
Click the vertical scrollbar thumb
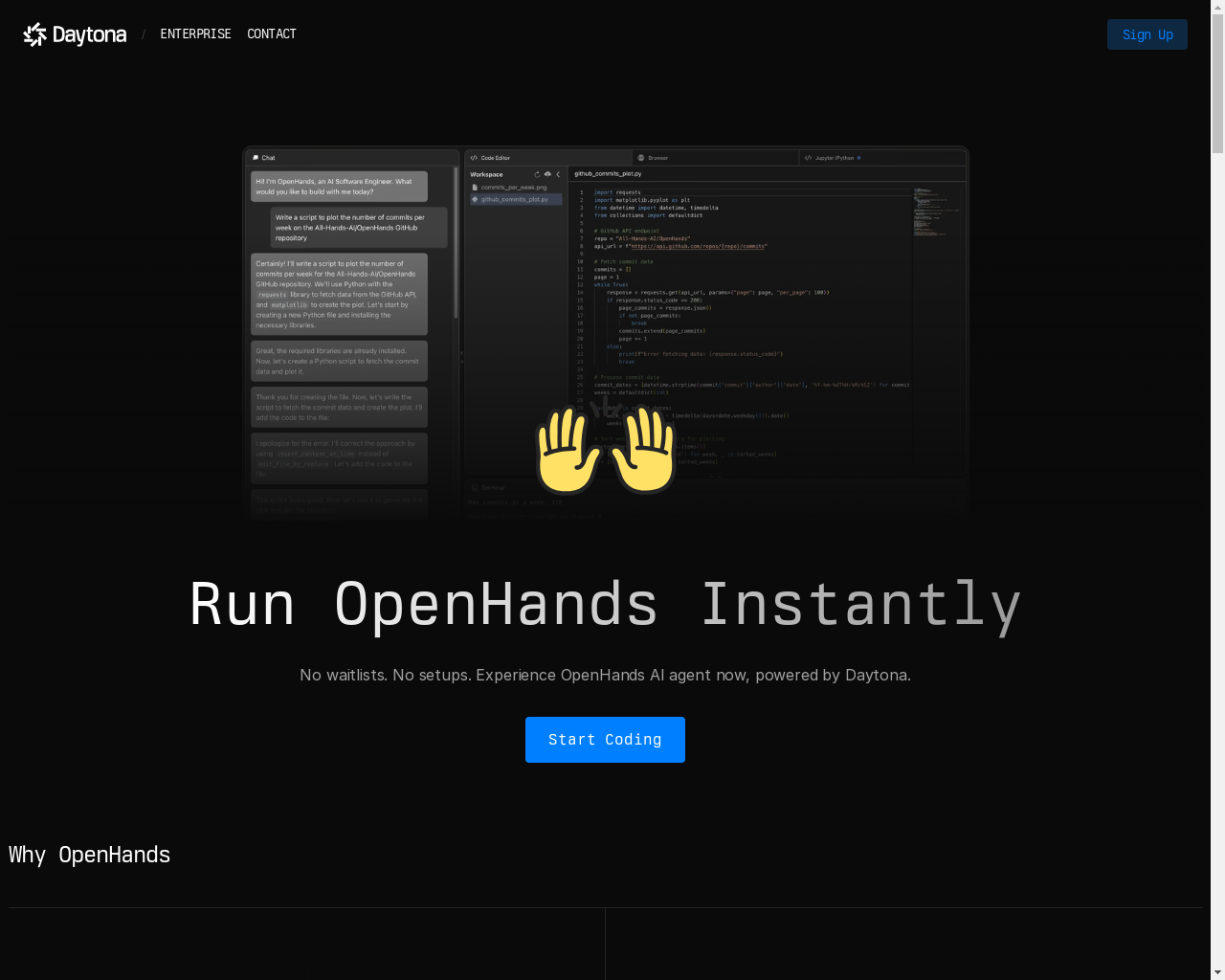coord(1217,84)
